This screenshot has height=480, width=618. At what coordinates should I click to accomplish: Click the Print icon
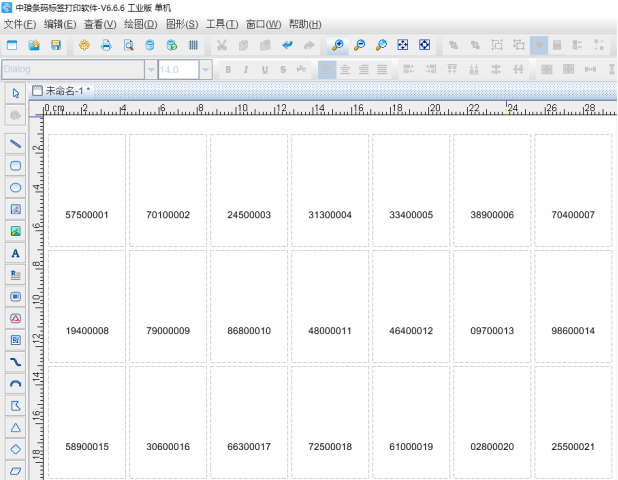click(x=106, y=45)
